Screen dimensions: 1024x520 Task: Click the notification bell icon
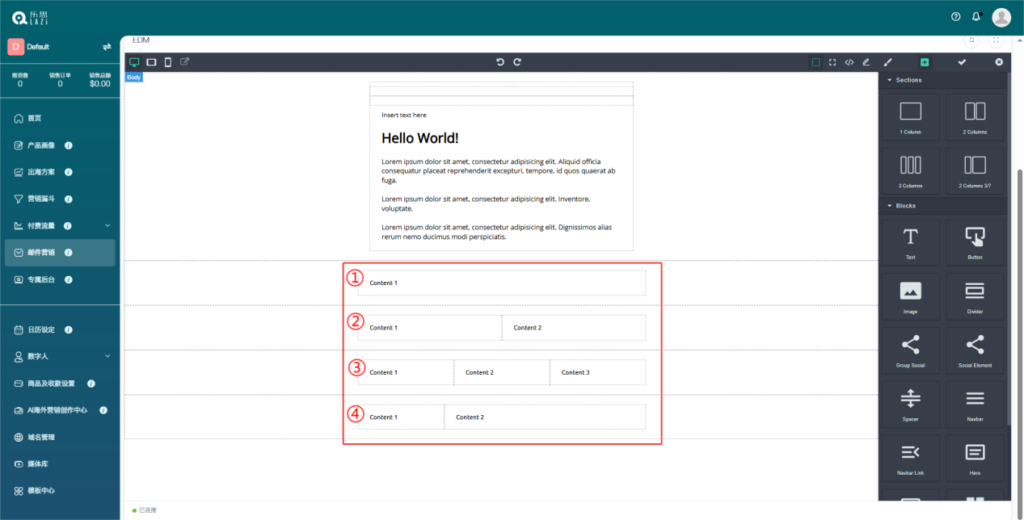coord(976,16)
